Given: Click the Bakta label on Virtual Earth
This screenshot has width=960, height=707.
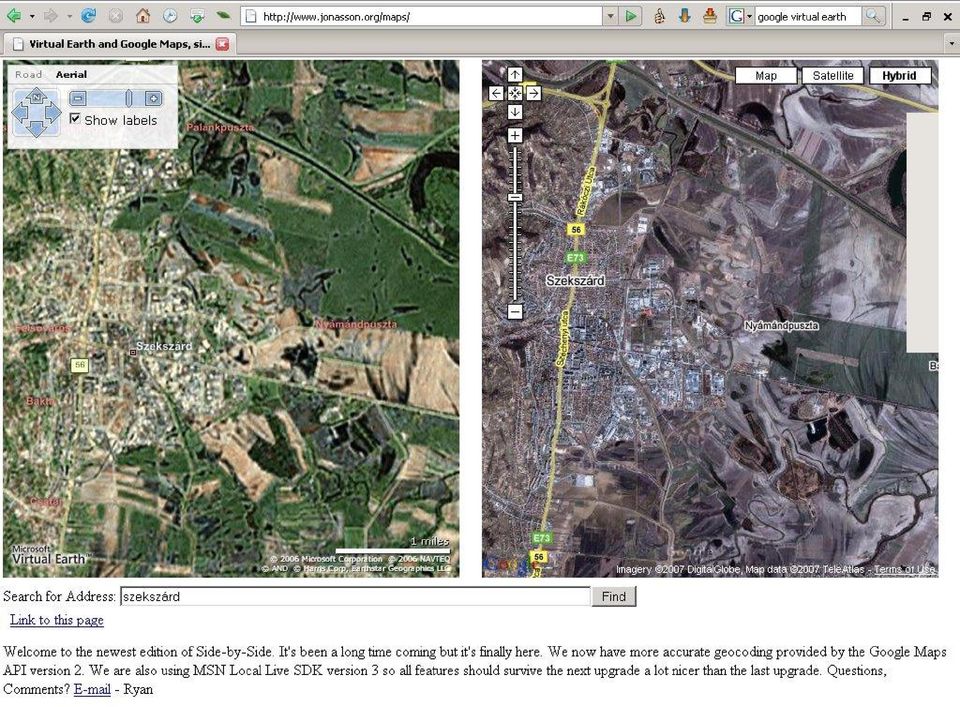Looking at the screenshot, I should pyautogui.click(x=40, y=401).
